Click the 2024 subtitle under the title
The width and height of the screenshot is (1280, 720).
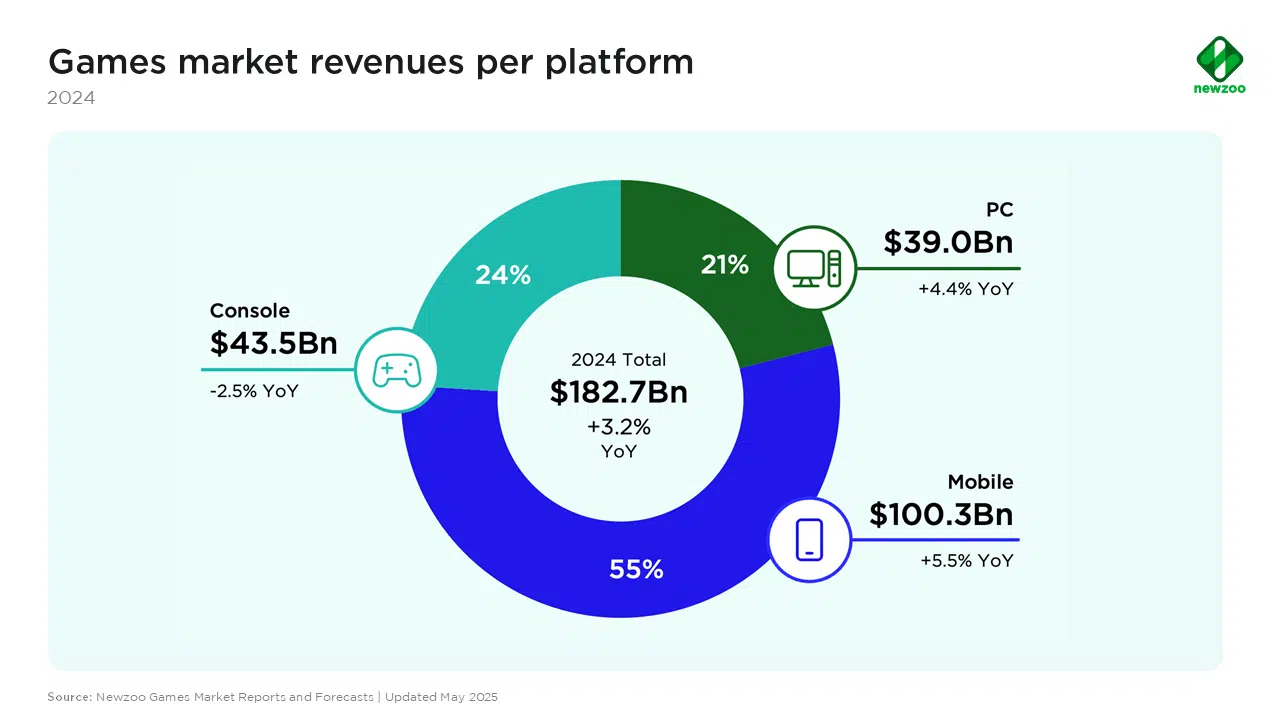point(72,98)
